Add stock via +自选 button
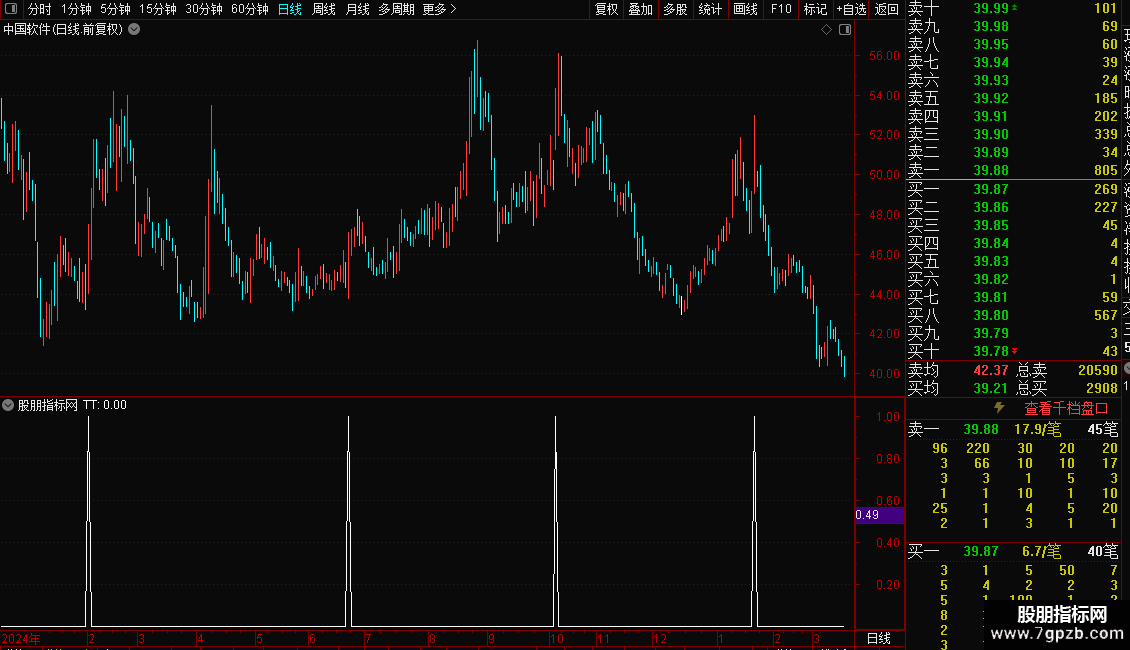 [851, 9]
